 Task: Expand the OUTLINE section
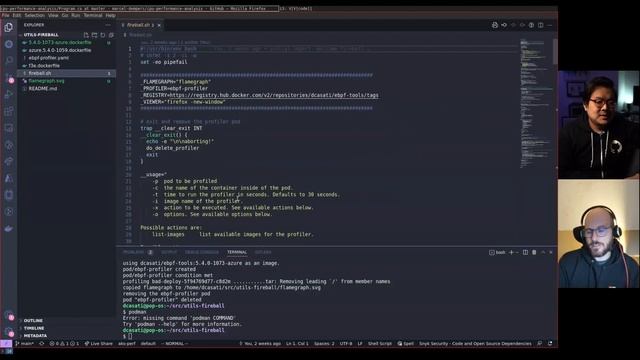coord(33,321)
